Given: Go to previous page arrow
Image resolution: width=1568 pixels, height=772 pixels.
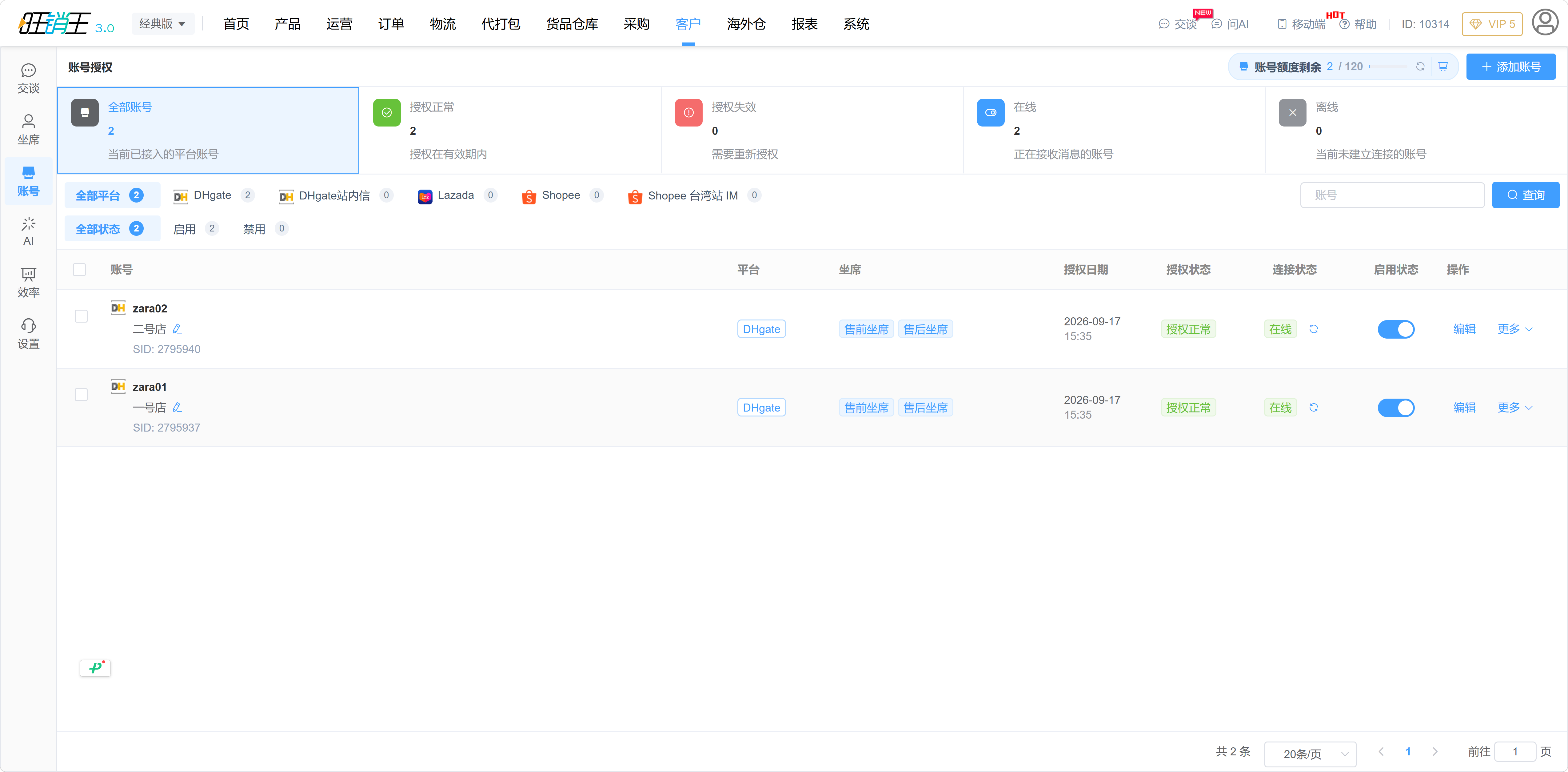Looking at the screenshot, I should [x=1381, y=752].
